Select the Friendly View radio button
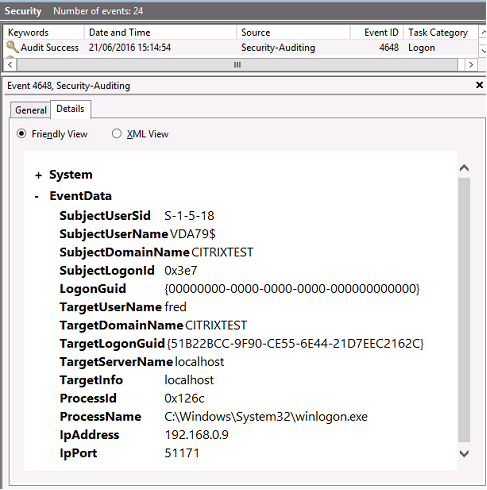 [21, 134]
